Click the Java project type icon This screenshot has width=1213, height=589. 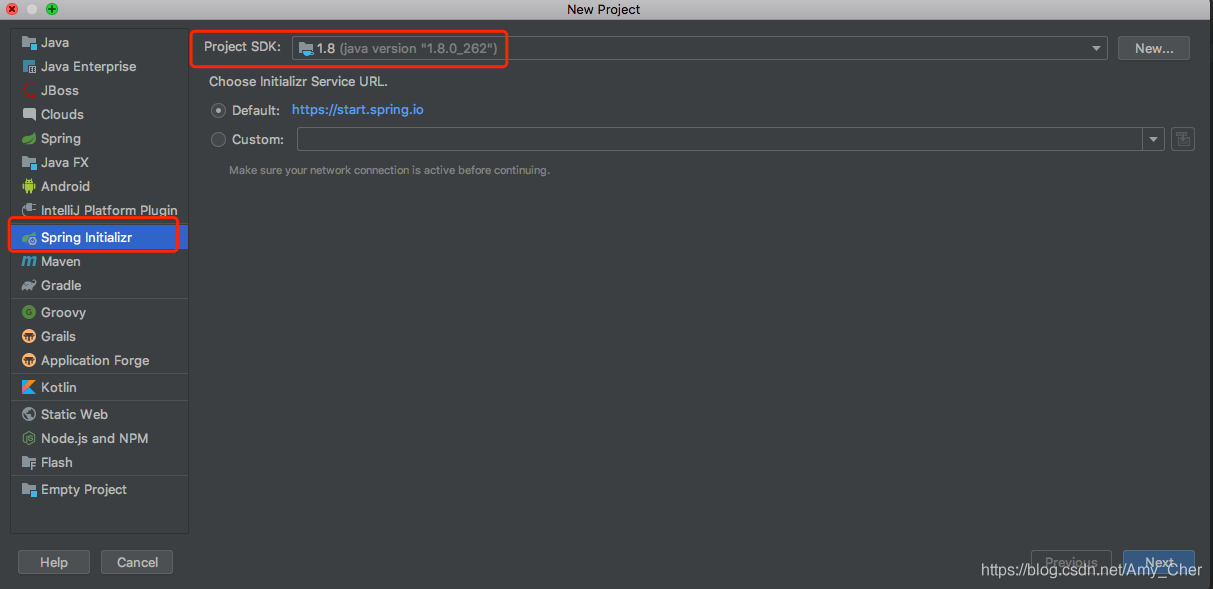pyautogui.click(x=29, y=43)
